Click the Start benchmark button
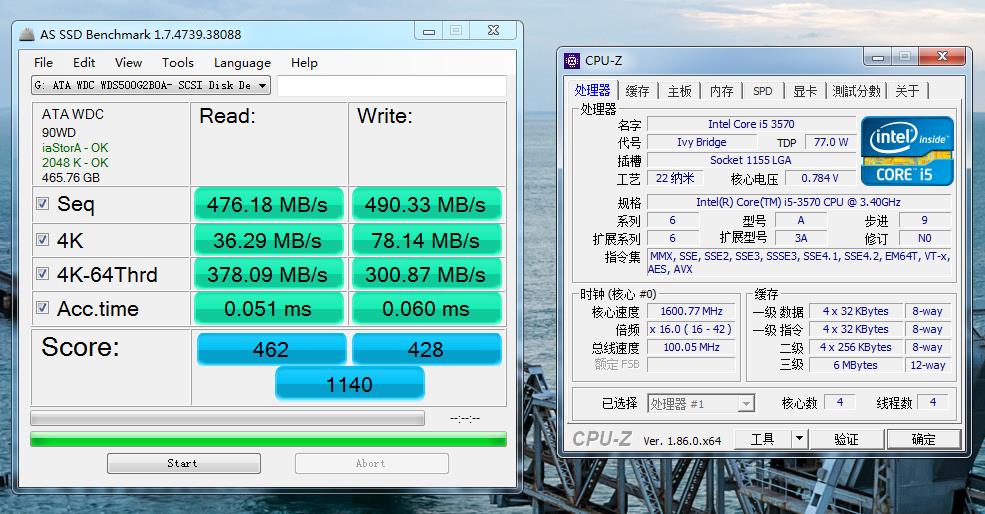The height and width of the screenshot is (514, 985). (x=183, y=463)
